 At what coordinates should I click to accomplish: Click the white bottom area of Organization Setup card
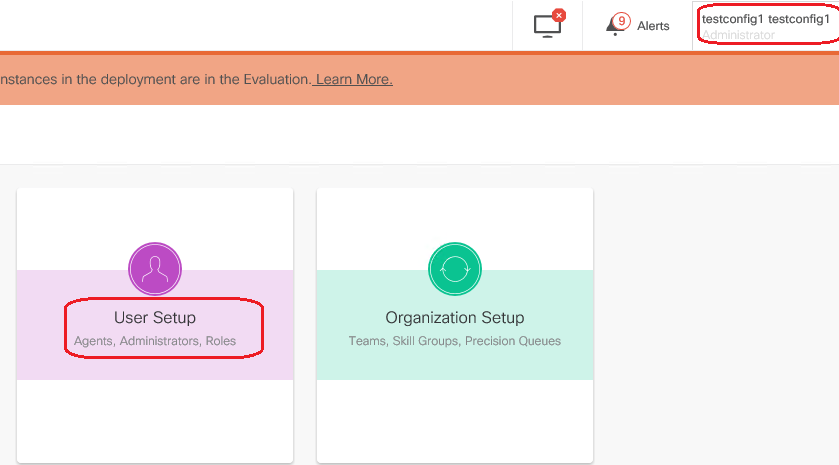tap(455, 421)
